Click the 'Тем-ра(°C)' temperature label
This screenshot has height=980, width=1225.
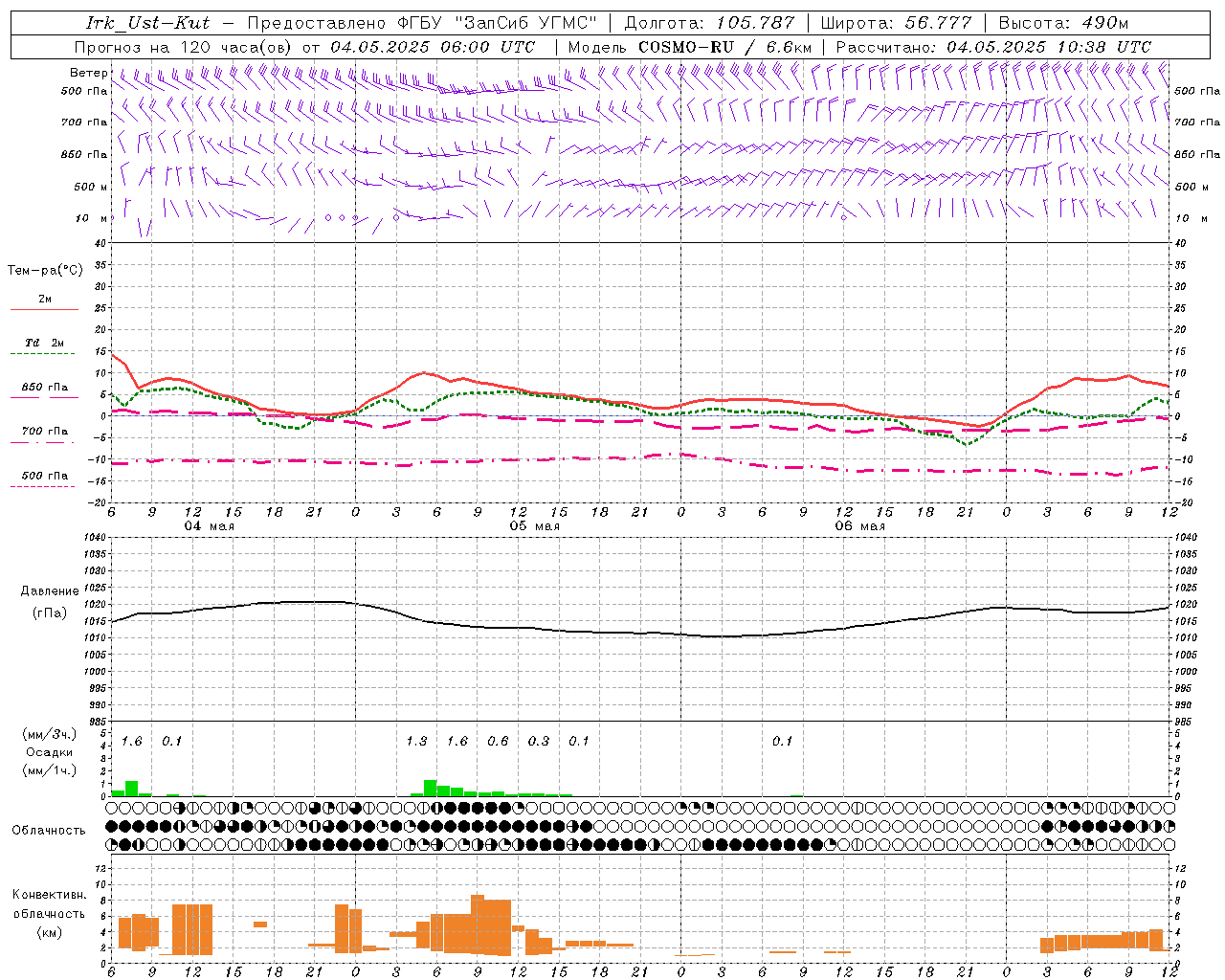45,271
